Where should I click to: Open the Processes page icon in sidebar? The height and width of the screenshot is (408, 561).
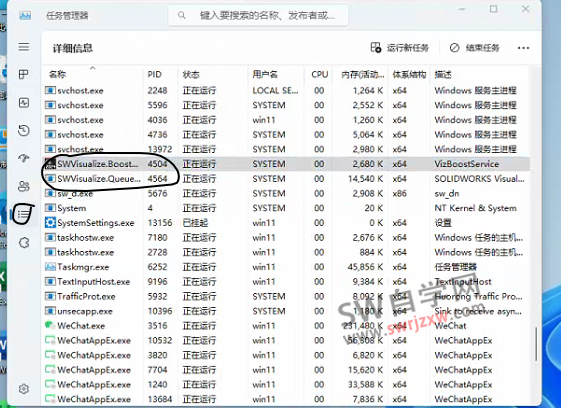pyautogui.click(x=24, y=74)
